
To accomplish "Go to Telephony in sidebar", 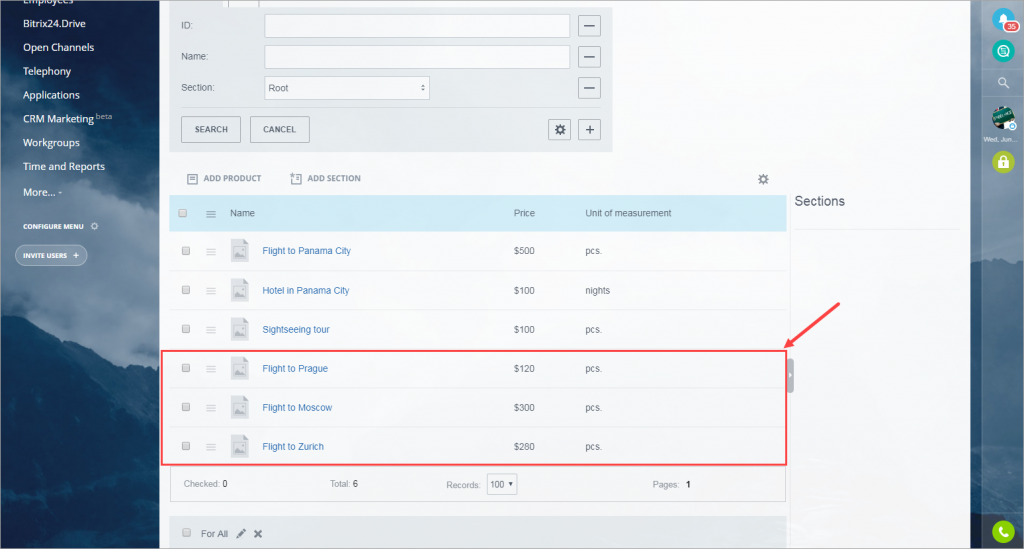I will click(47, 71).
